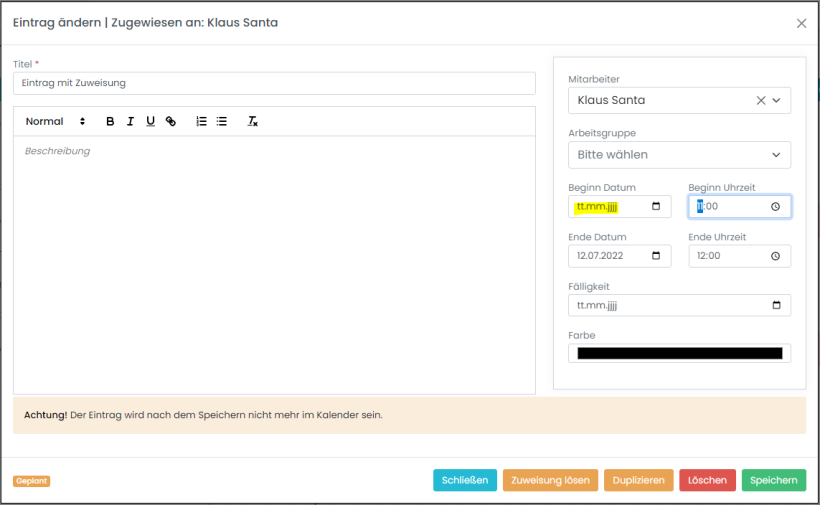Open the Normal text style dropdown
820x505 pixels.
(x=56, y=122)
